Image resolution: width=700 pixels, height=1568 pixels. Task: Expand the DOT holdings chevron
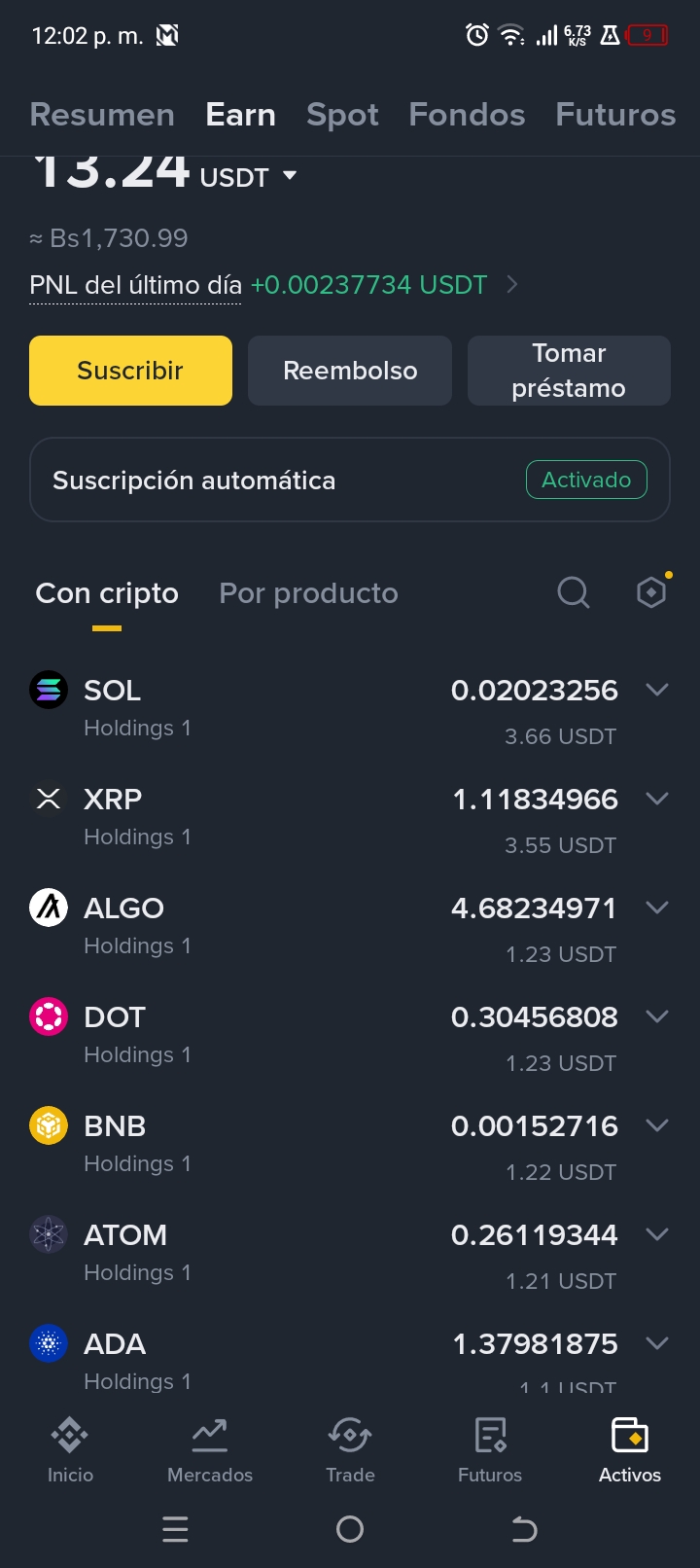[657, 1016]
